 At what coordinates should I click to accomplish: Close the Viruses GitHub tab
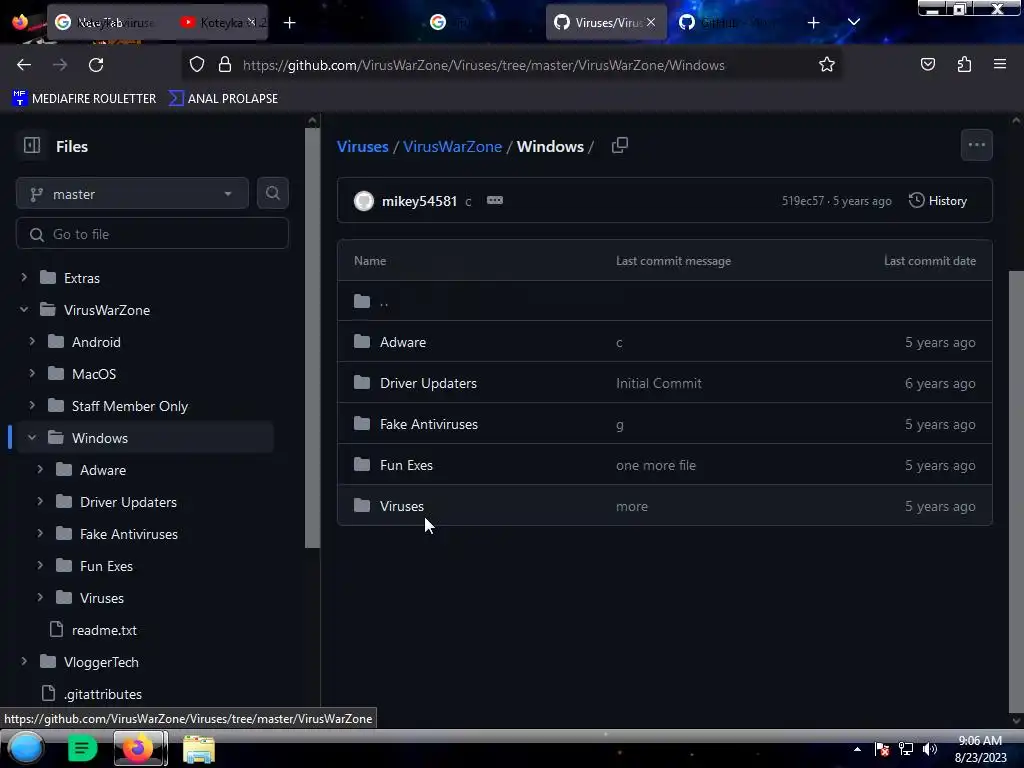click(x=651, y=22)
